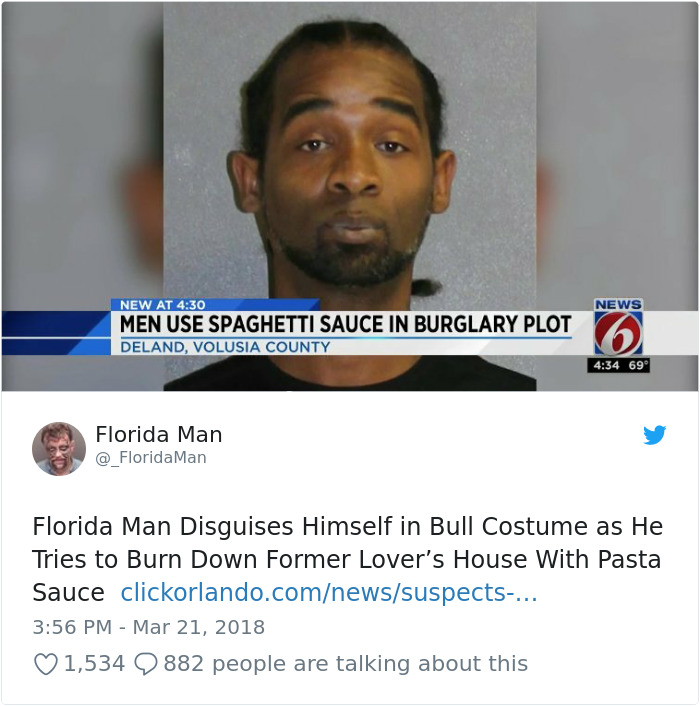Open the @_FloridaMan handle link
The image size is (700, 706).
tap(151, 458)
